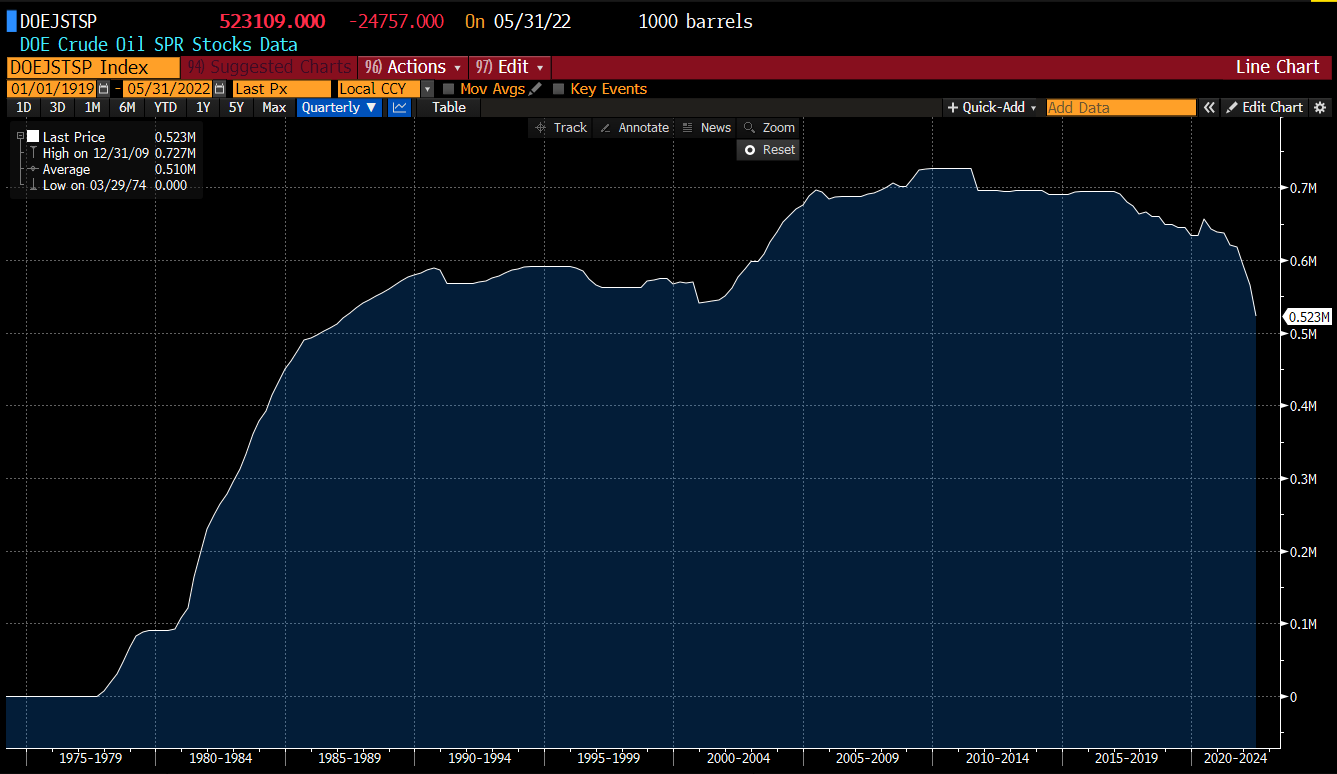The image size is (1337, 774).
Task: Click the line chart view icon
Action: [x=399, y=107]
